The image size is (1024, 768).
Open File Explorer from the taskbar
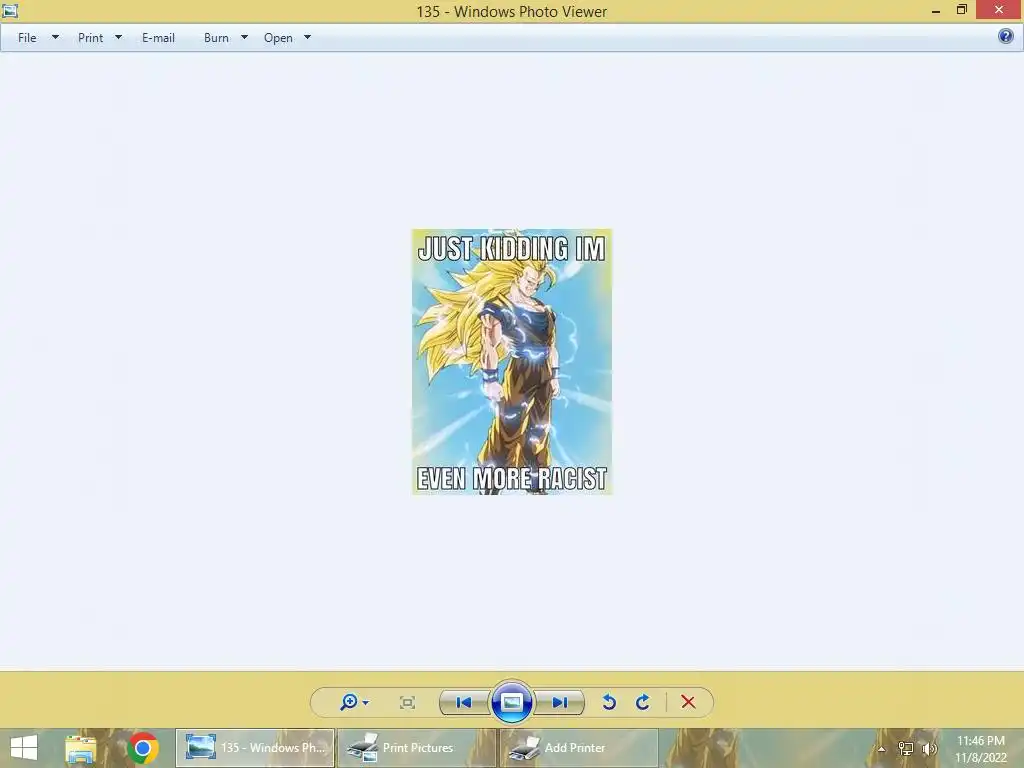coord(80,748)
